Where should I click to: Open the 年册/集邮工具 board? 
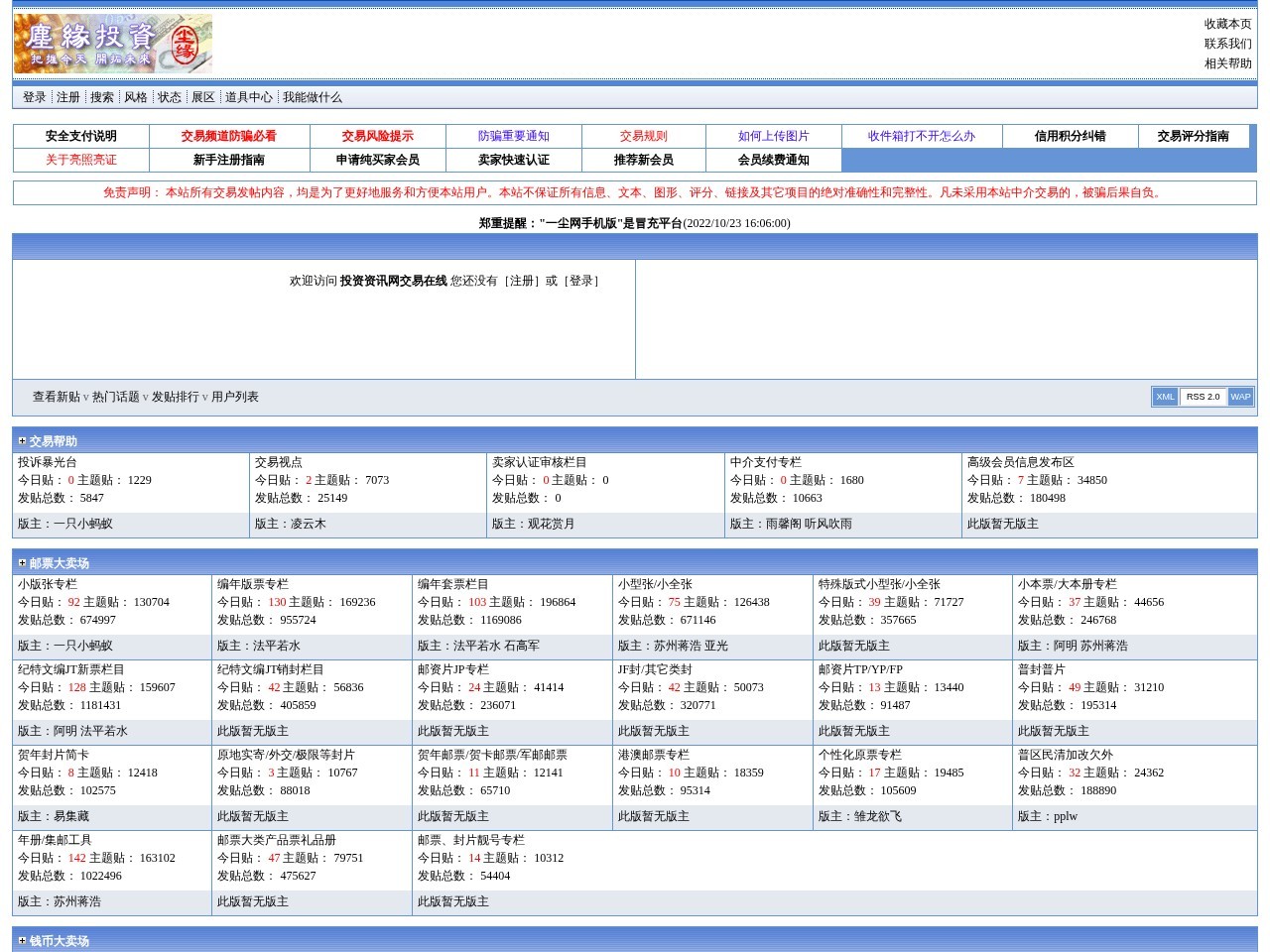55,840
